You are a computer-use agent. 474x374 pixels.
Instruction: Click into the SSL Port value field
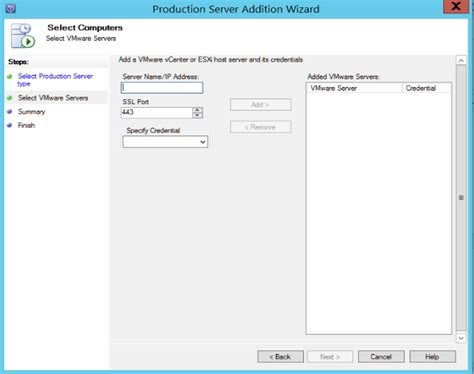(156, 112)
